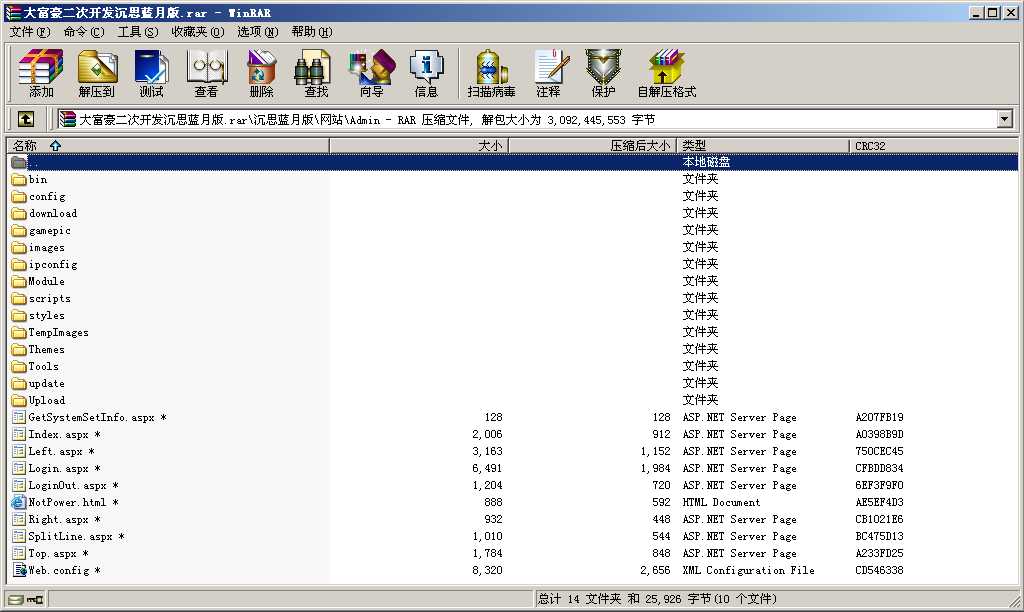
Task: Open the Wizard (向导) icon
Action: 372,73
